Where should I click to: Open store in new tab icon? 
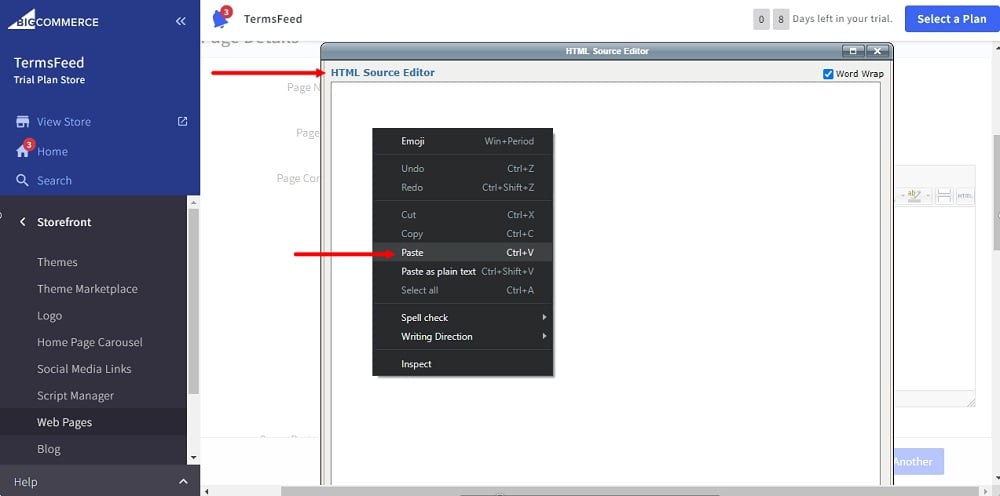[182, 121]
